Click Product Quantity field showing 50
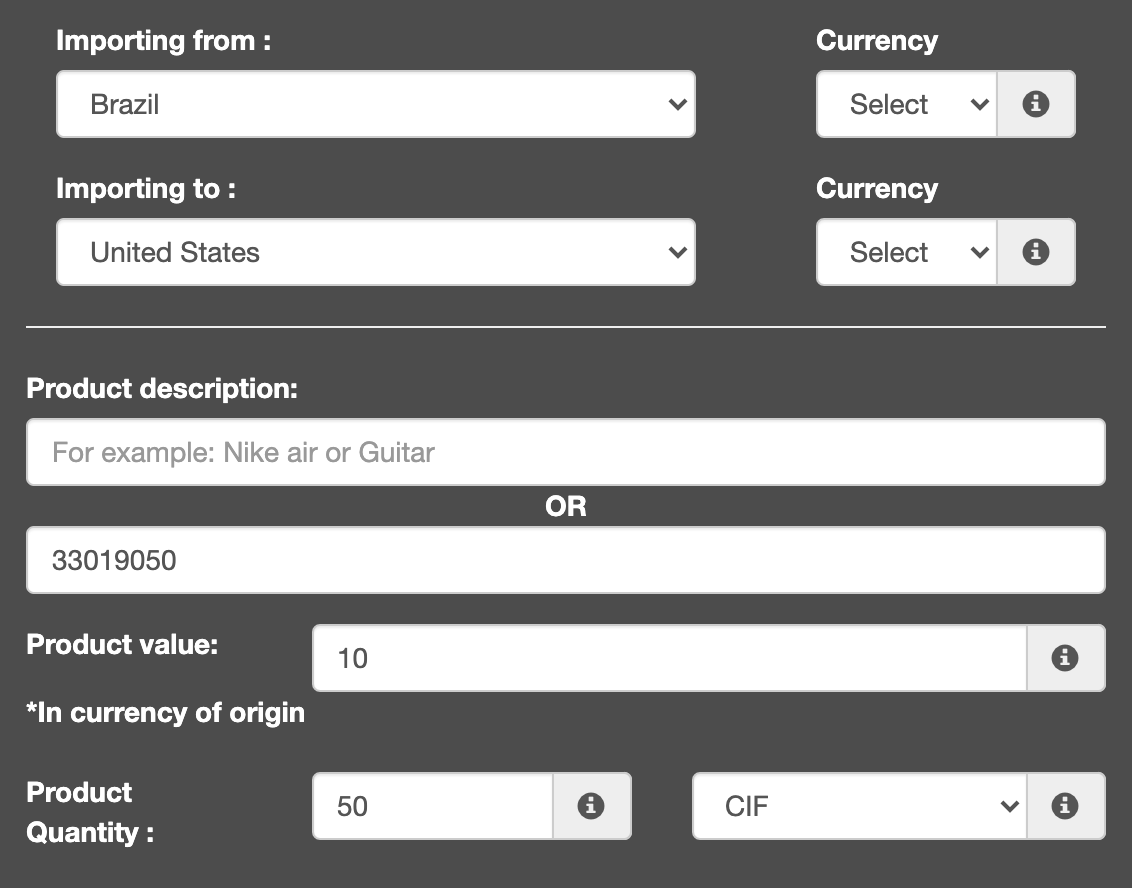 (x=432, y=806)
